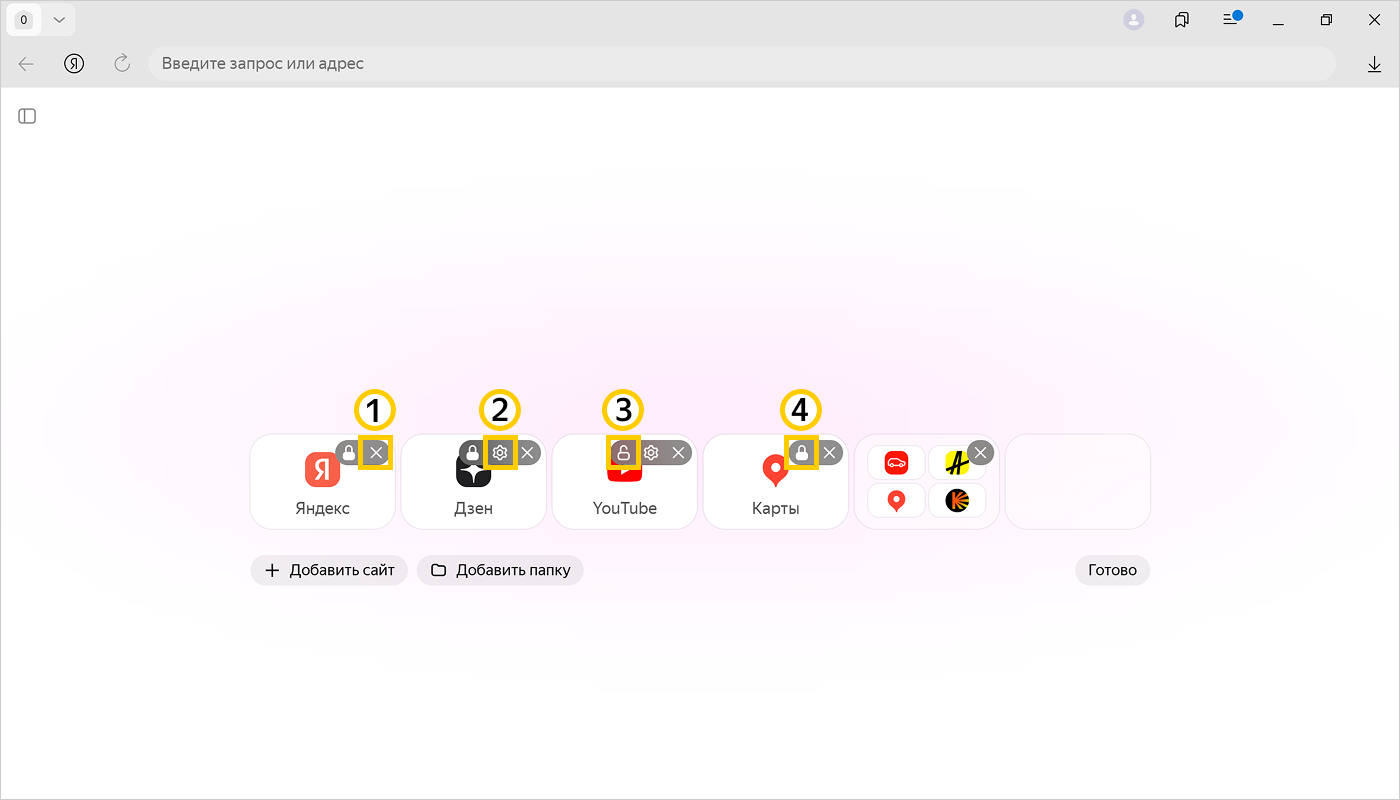1400x800 pixels.
Task: Select the current tab with counter 0
Action: (24, 20)
